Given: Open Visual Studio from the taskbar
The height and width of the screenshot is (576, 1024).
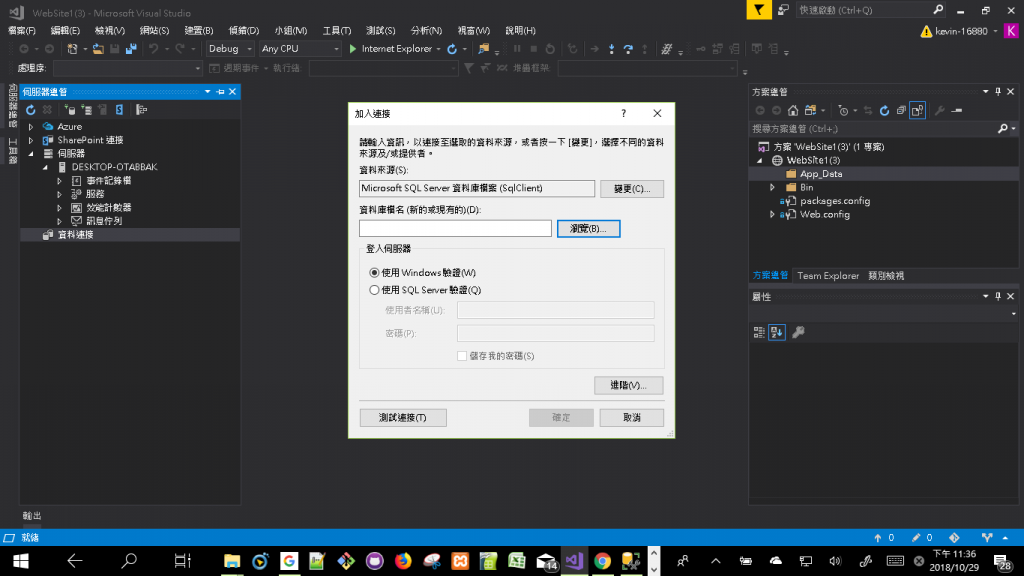Looking at the screenshot, I should [x=574, y=560].
